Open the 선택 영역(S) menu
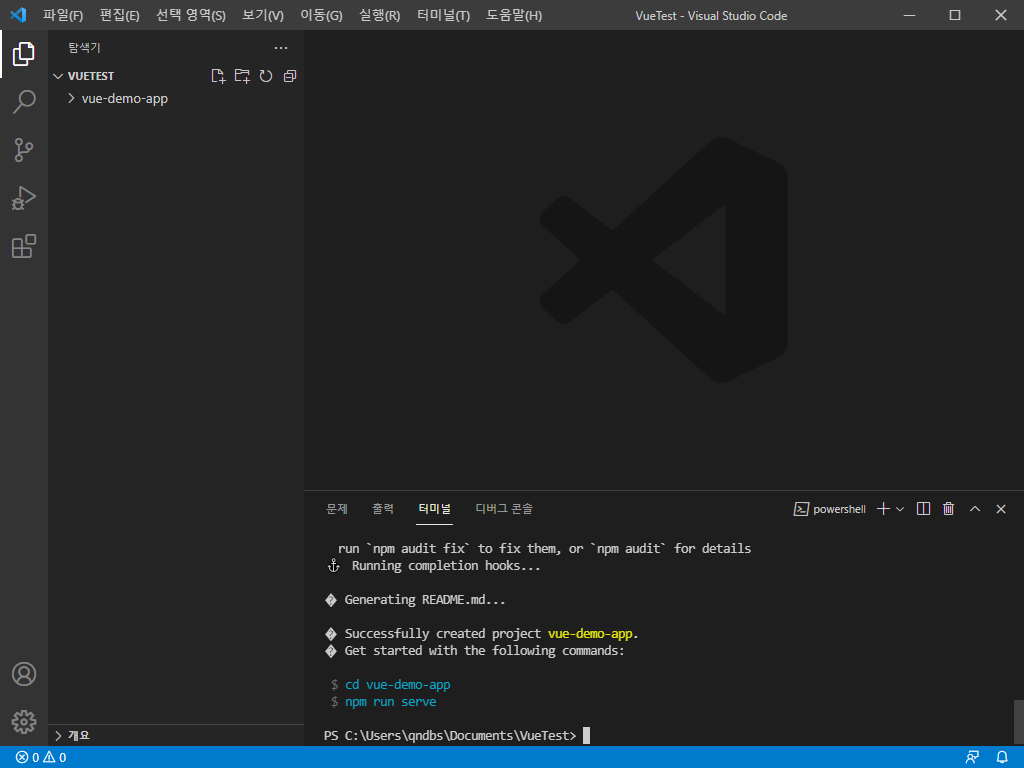 pyautogui.click(x=191, y=15)
